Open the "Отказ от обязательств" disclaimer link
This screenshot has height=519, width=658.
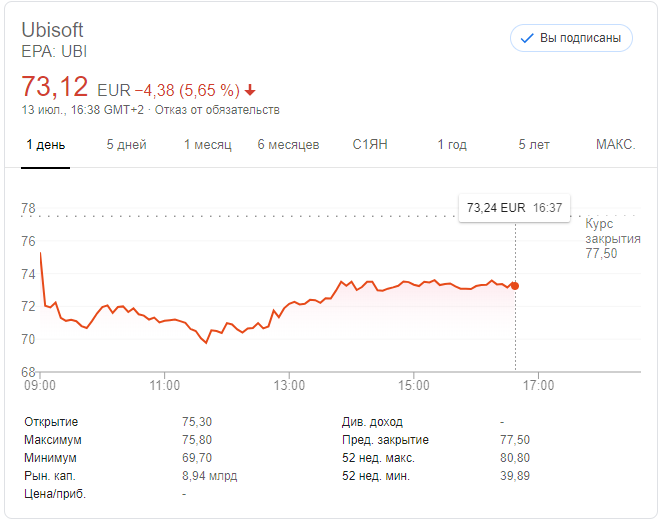pyautogui.click(x=227, y=110)
